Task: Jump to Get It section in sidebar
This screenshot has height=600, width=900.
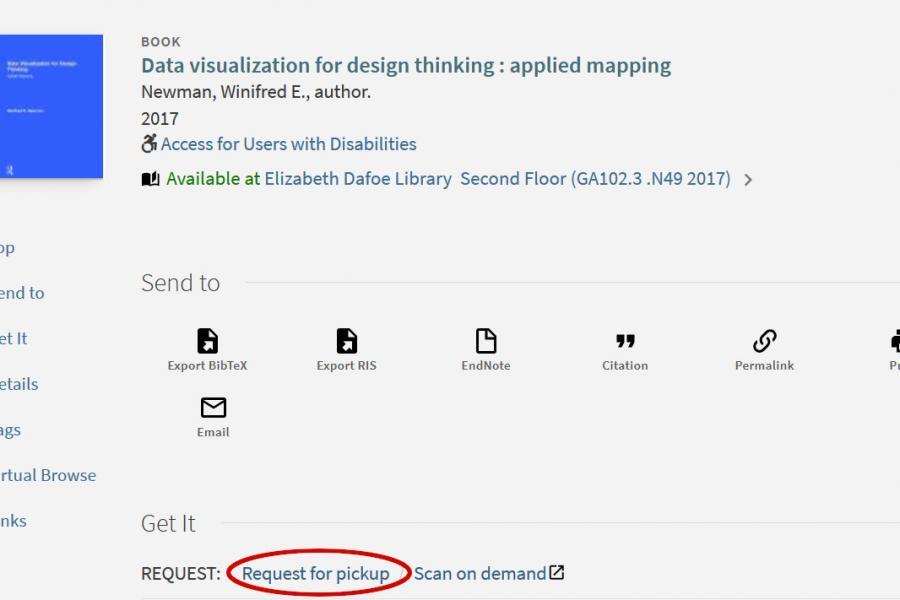Action: (x=14, y=339)
